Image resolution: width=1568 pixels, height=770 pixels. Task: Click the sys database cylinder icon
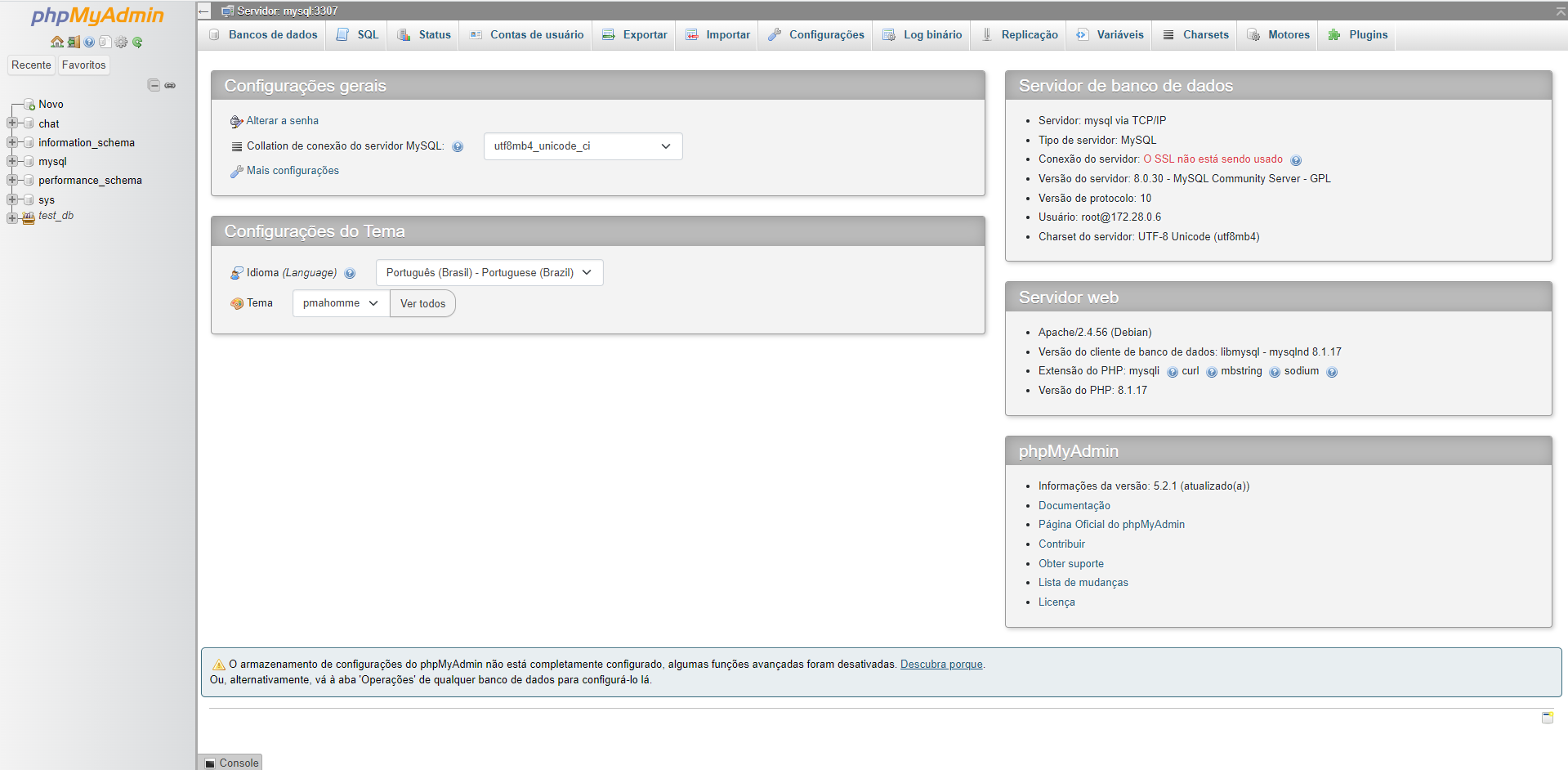pyautogui.click(x=29, y=199)
